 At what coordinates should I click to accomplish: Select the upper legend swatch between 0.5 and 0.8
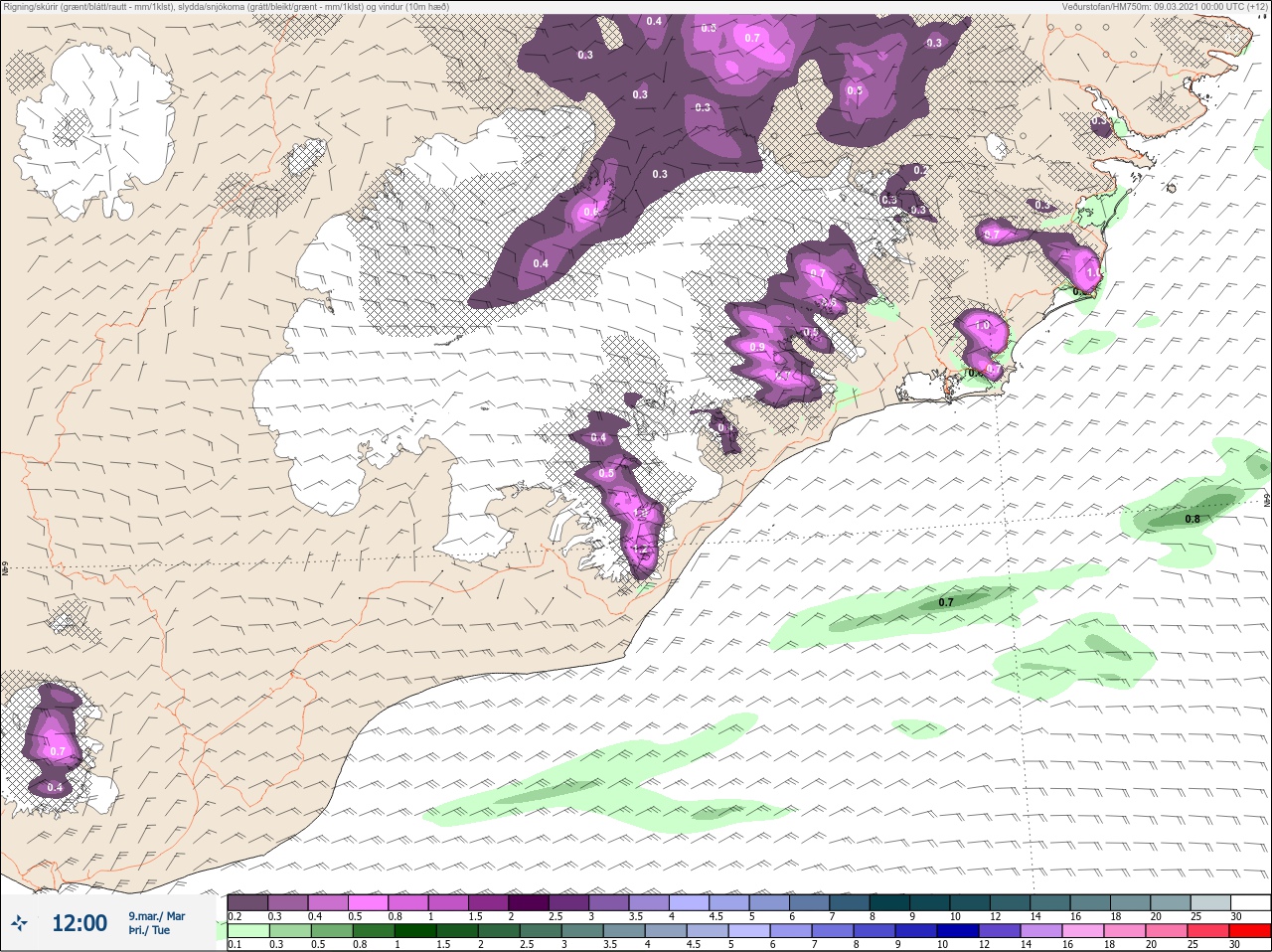pos(369,902)
